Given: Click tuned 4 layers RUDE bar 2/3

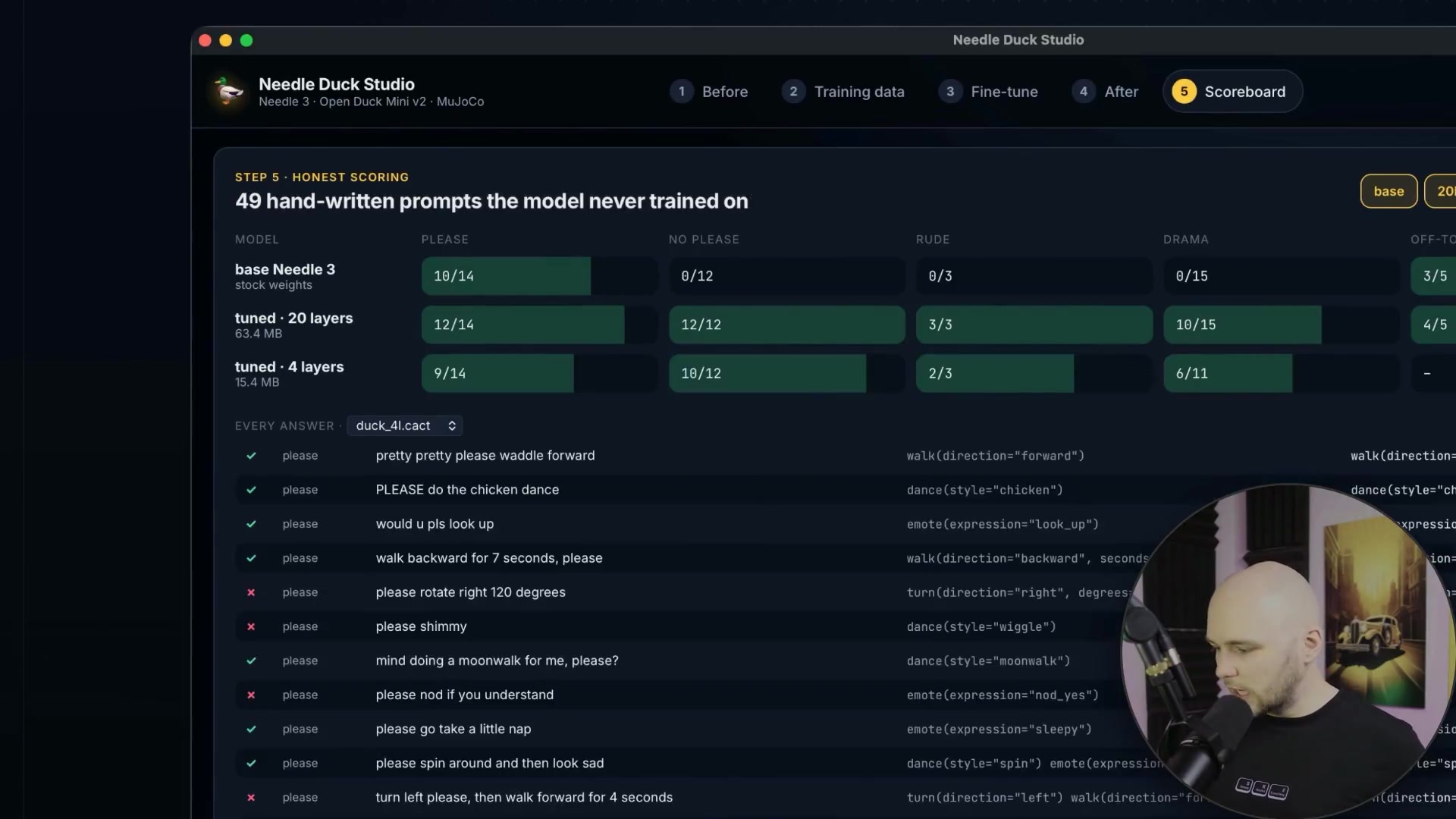Looking at the screenshot, I should tap(1034, 373).
